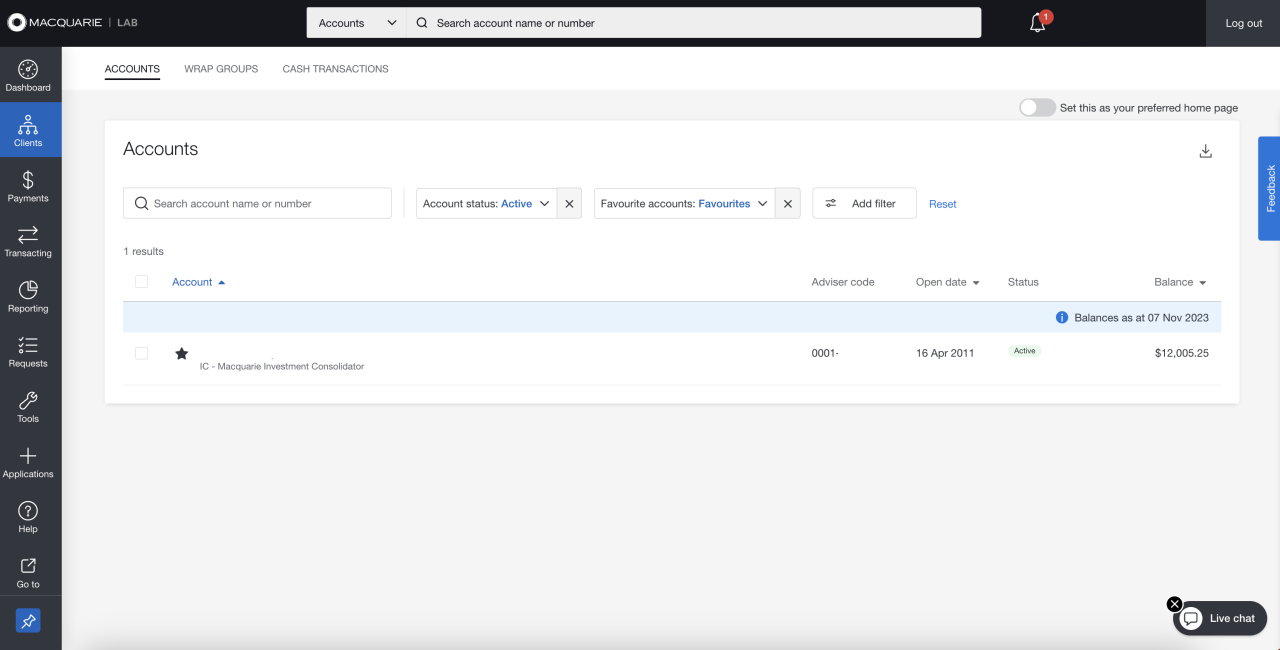
Task: Open Applications in the sidebar
Action: (x=28, y=461)
